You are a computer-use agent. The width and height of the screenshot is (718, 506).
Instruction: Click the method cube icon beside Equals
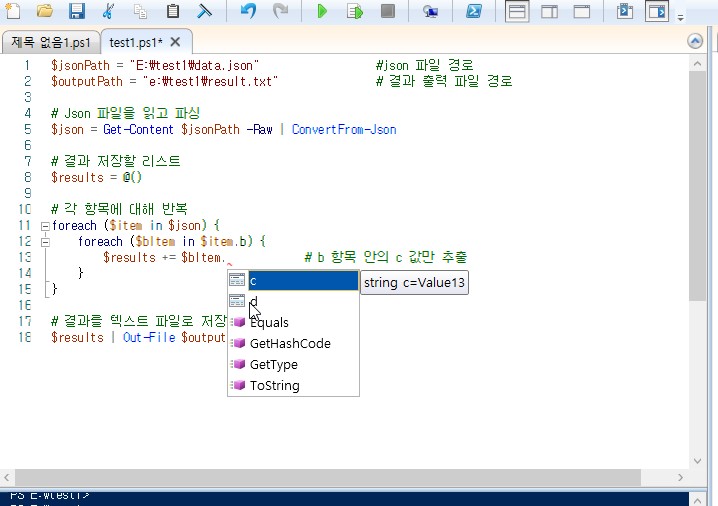[x=238, y=322]
